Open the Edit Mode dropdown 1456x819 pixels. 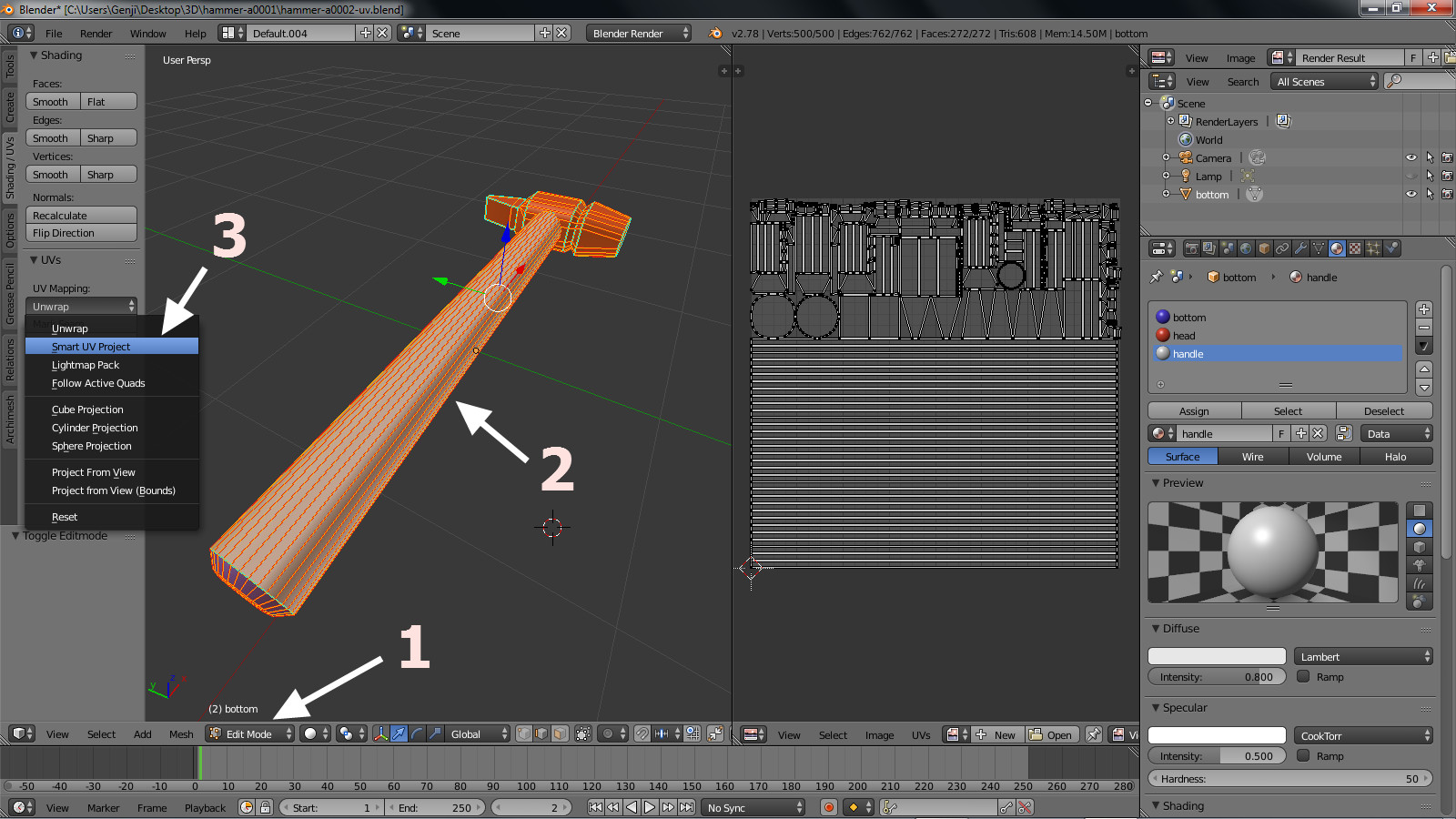click(250, 734)
